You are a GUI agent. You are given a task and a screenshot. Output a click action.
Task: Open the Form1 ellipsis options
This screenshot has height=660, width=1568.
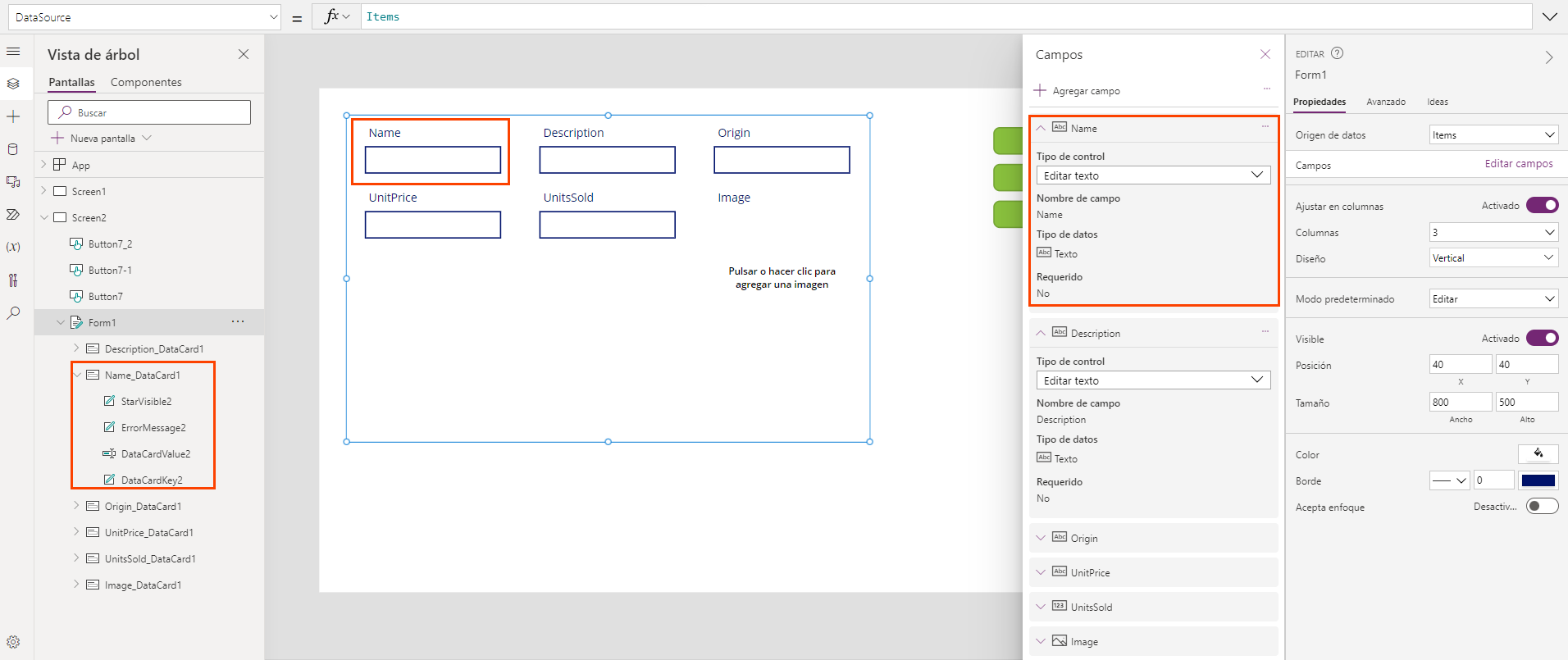pyautogui.click(x=238, y=321)
